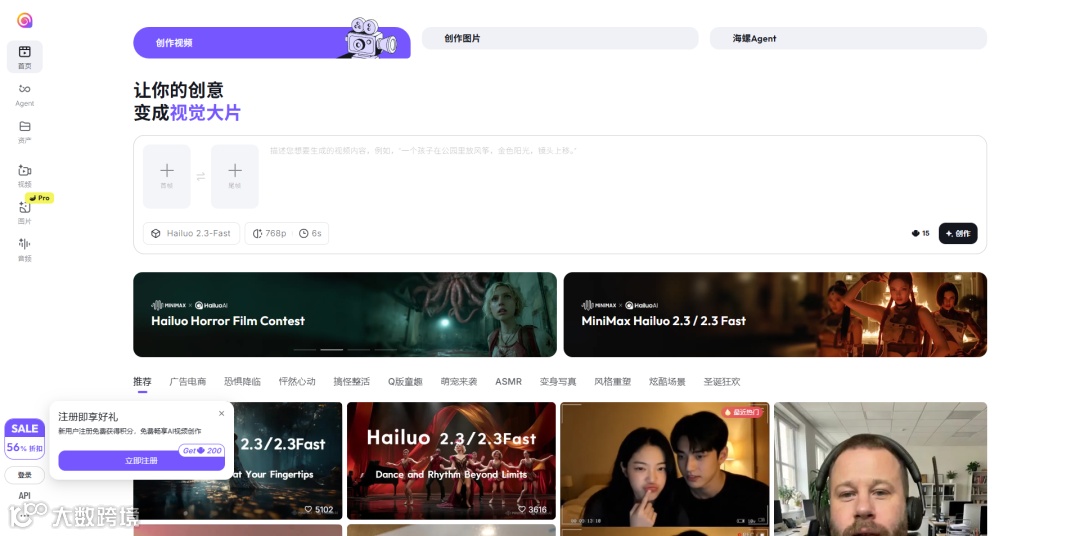
Task: Open the 视频 video sidebar icon
Action: 25,176
